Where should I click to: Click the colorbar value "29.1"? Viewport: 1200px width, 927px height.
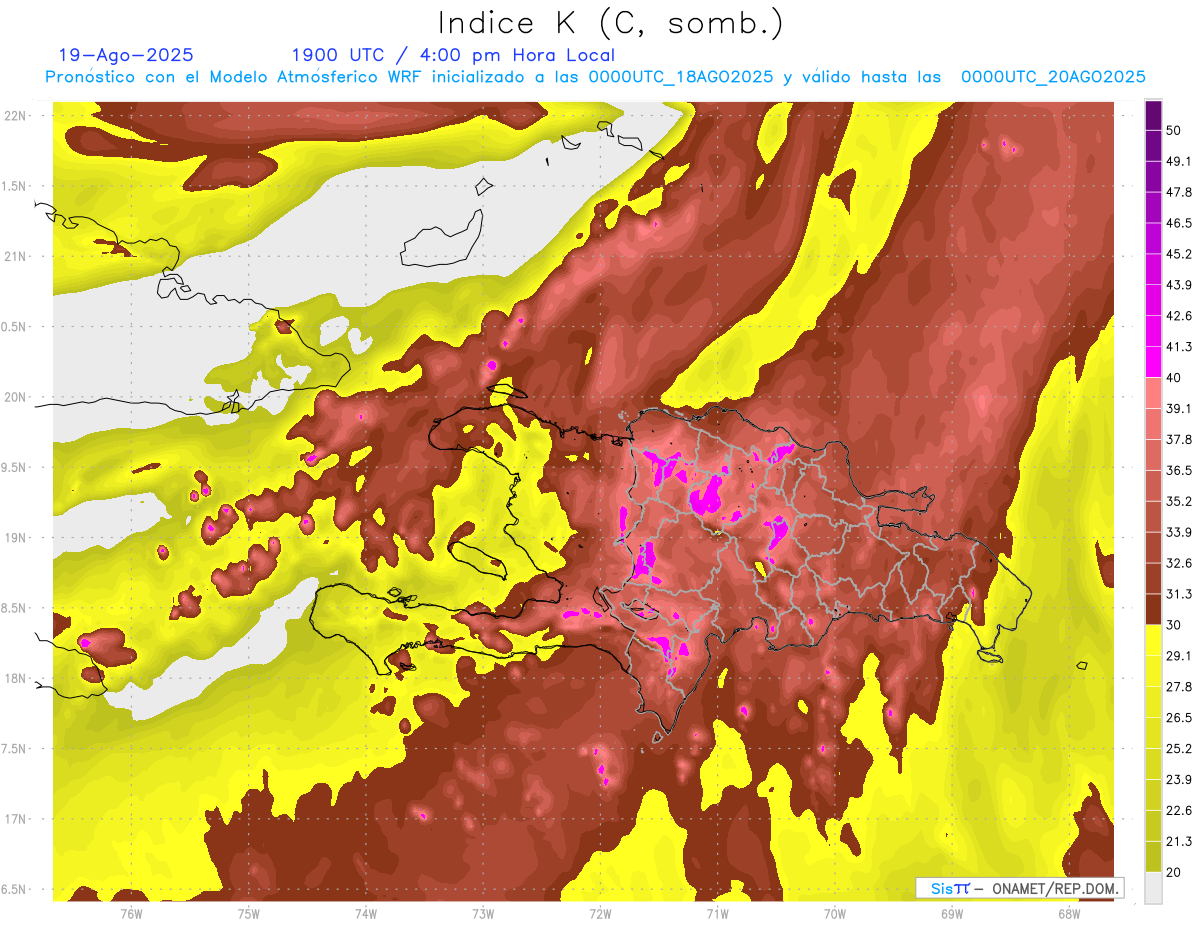1179,656
